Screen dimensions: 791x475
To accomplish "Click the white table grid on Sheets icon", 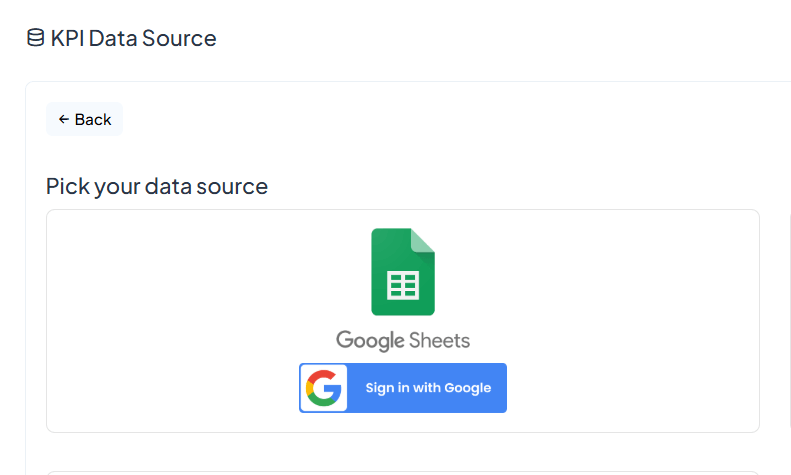I will pos(403,285).
